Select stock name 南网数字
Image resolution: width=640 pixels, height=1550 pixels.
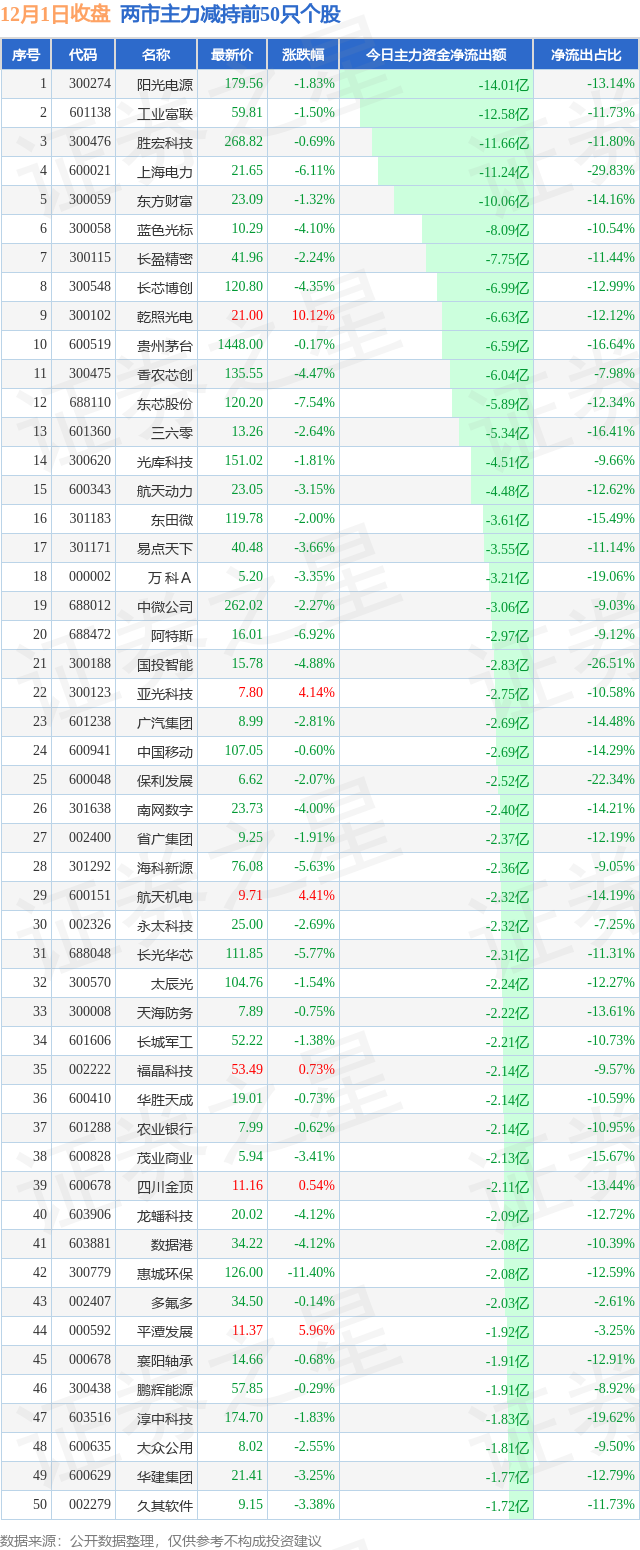(165, 809)
